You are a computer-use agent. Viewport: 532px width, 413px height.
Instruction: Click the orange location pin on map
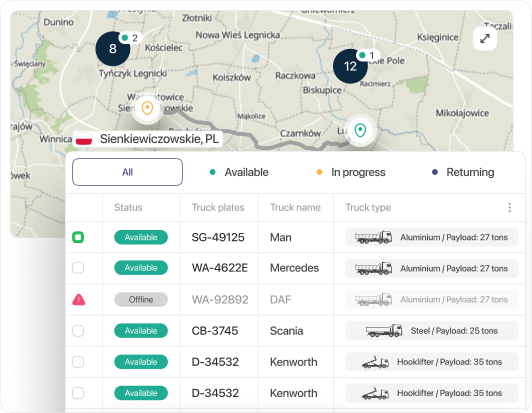pyautogui.click(x=147, y=108)
